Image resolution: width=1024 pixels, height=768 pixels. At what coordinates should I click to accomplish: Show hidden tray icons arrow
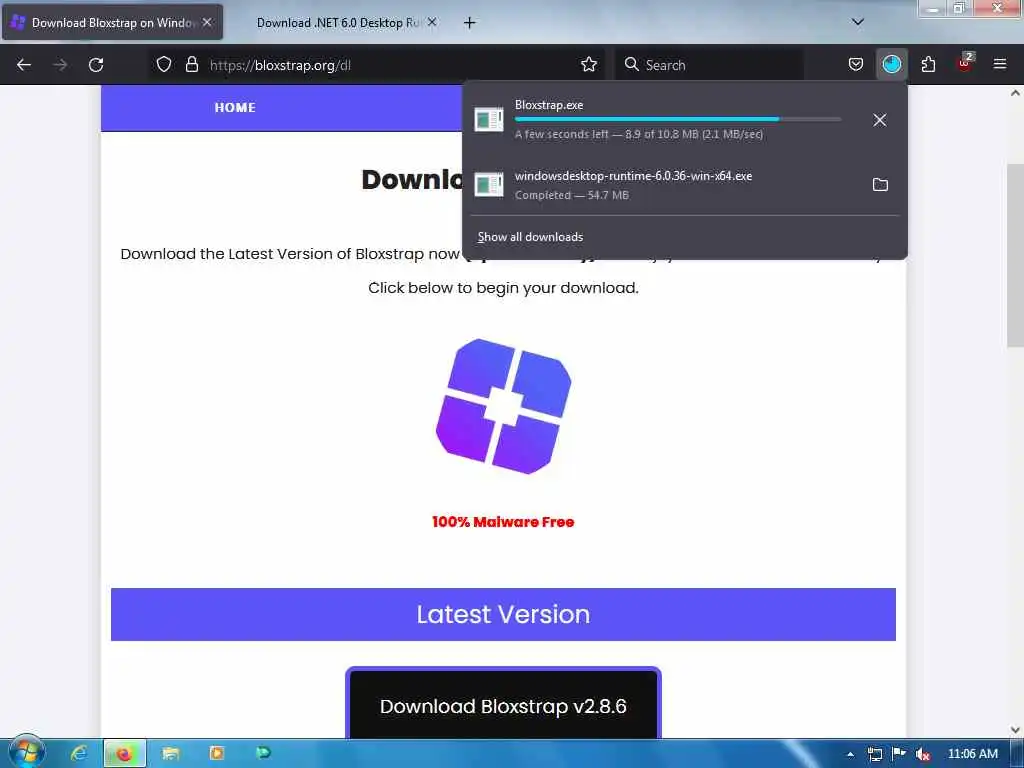click(850, 754)
